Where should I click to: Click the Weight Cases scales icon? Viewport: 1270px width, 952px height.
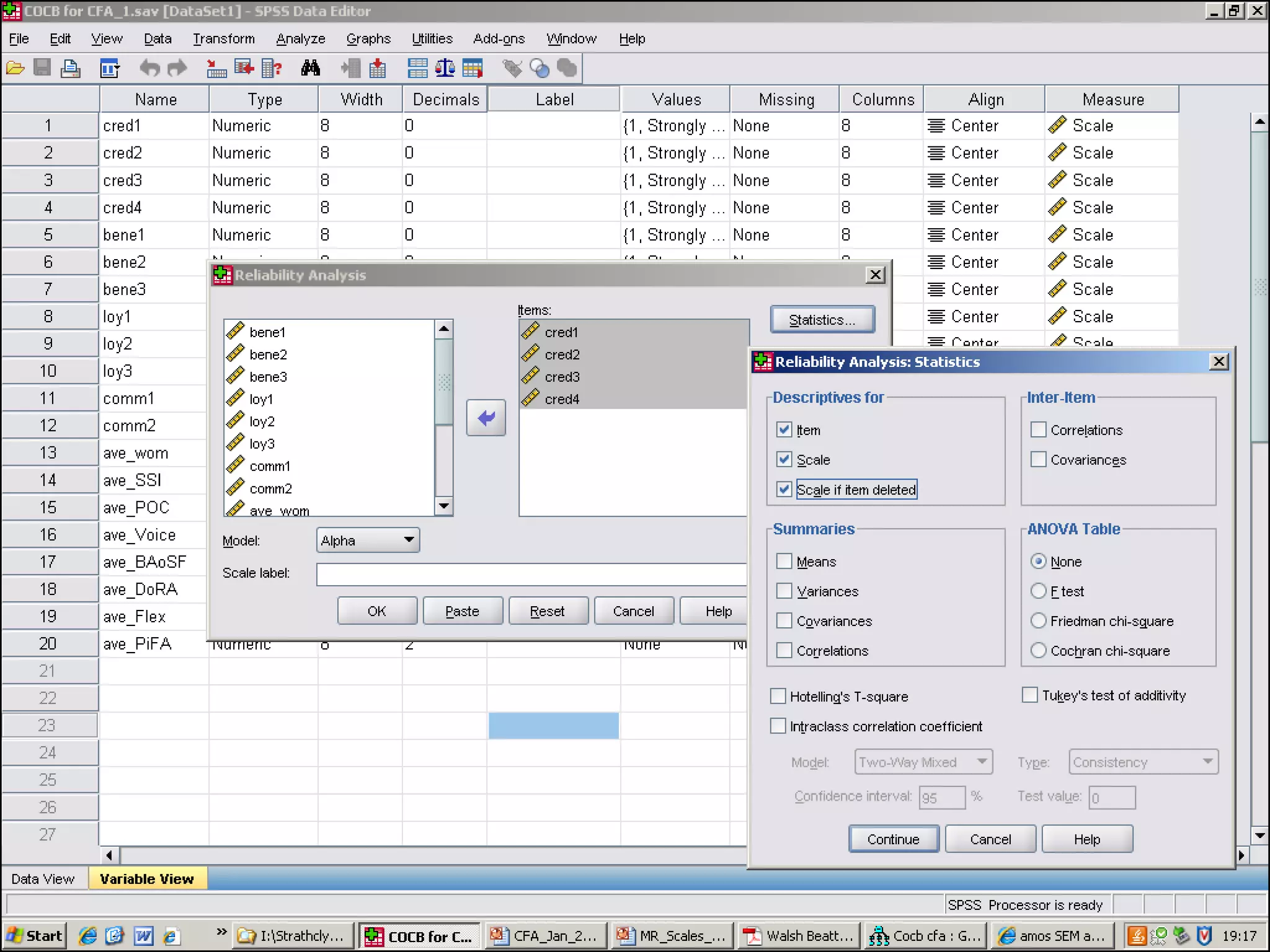pyautogui.click(x=445, y=68)
